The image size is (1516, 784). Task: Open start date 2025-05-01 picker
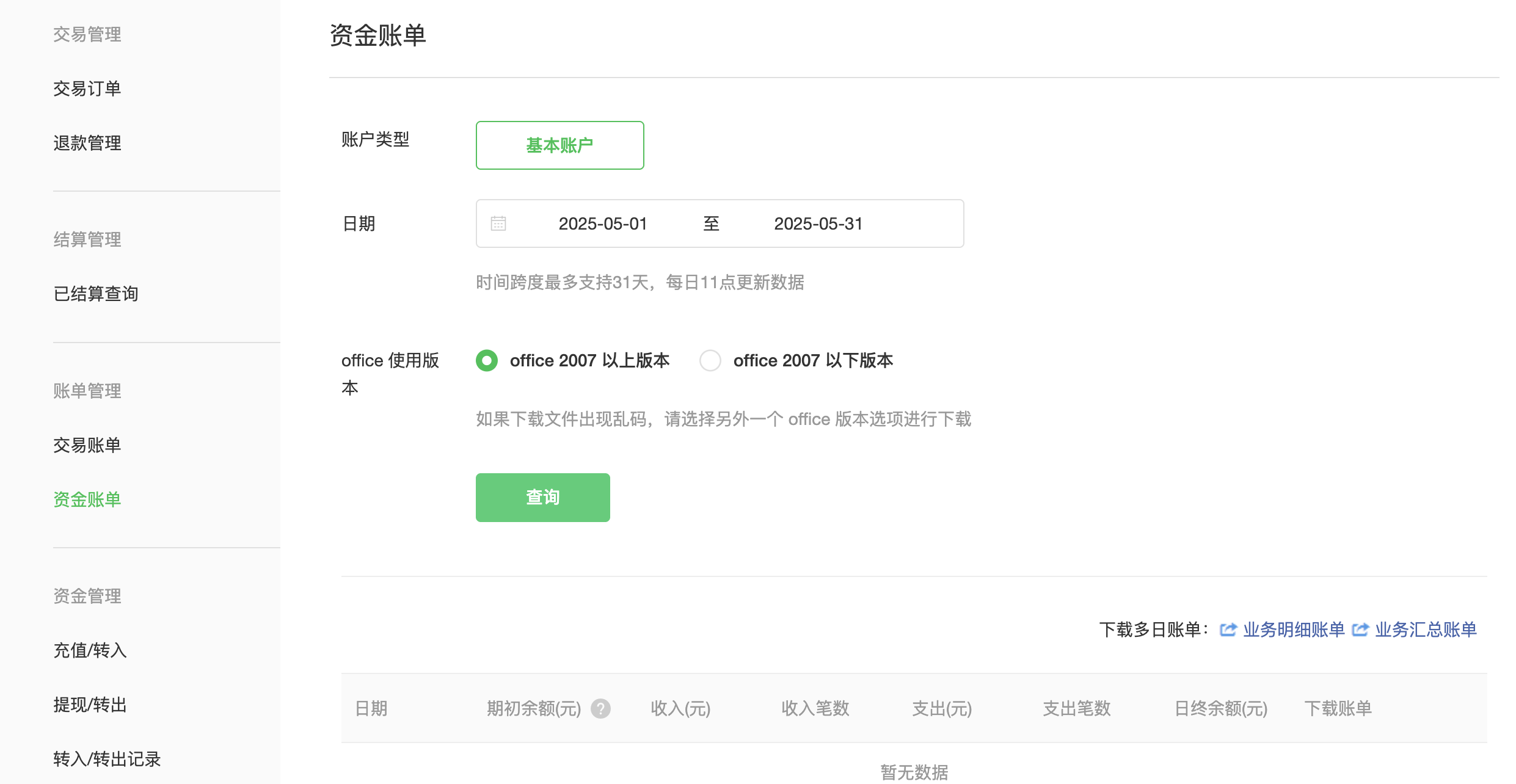[x=602, y=223]
